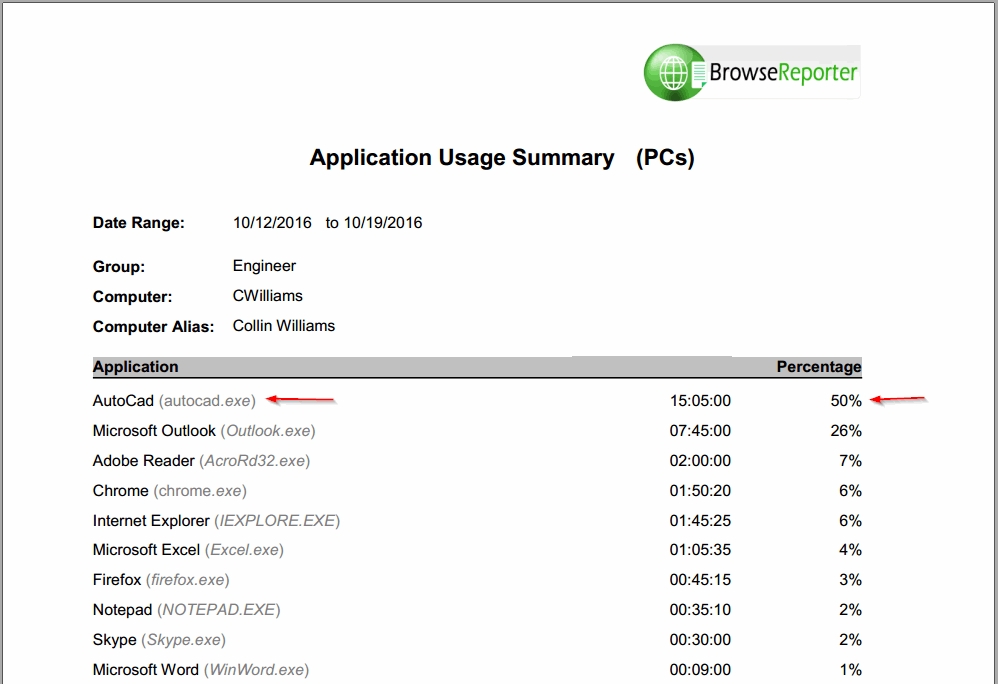Image resolution: width=998 pixels, height=684 pixels.
Task: Click the Computer label
Action: coord(132,297)
